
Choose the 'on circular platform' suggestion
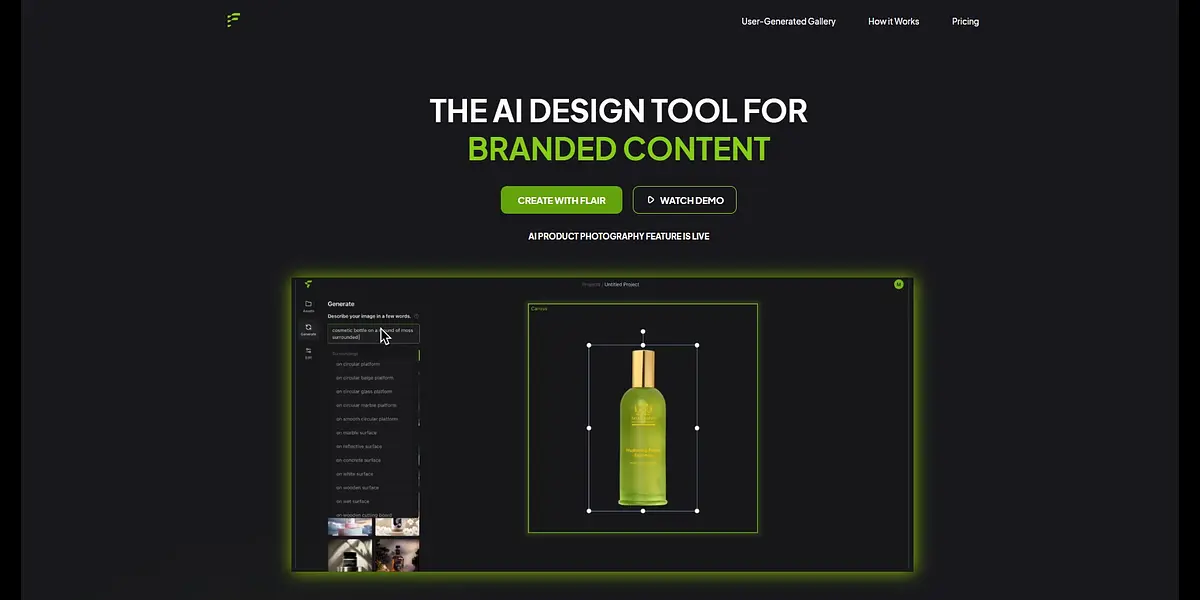pos(357,364)
